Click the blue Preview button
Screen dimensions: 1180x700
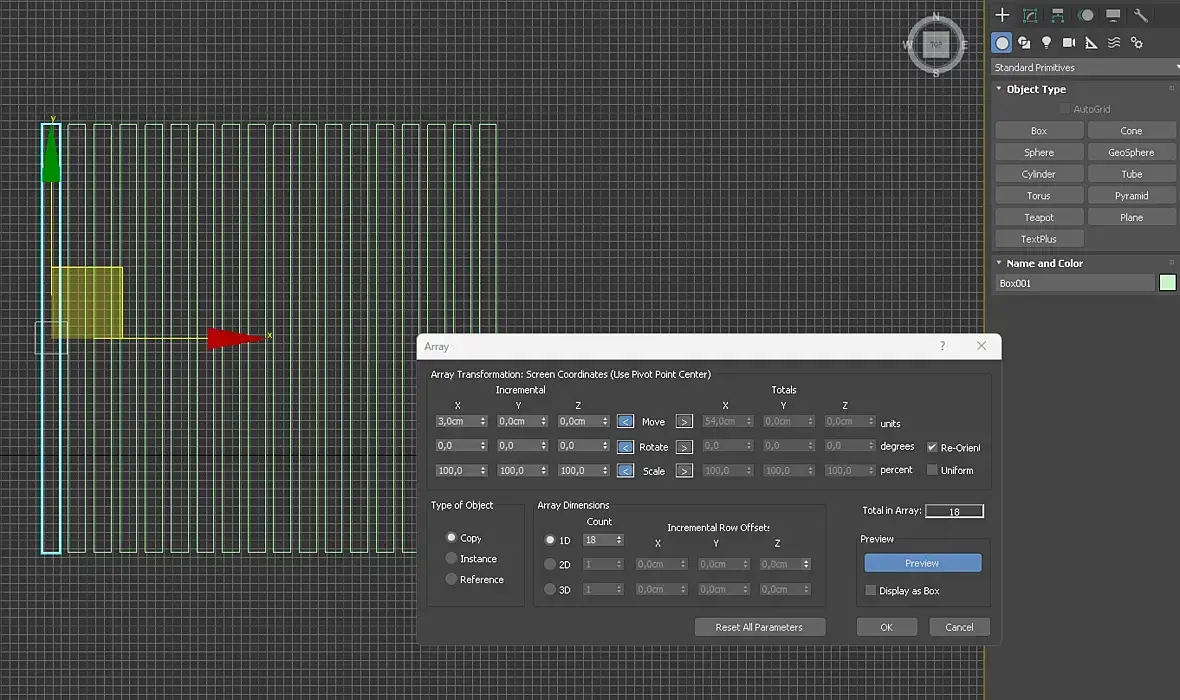point(923,563)
